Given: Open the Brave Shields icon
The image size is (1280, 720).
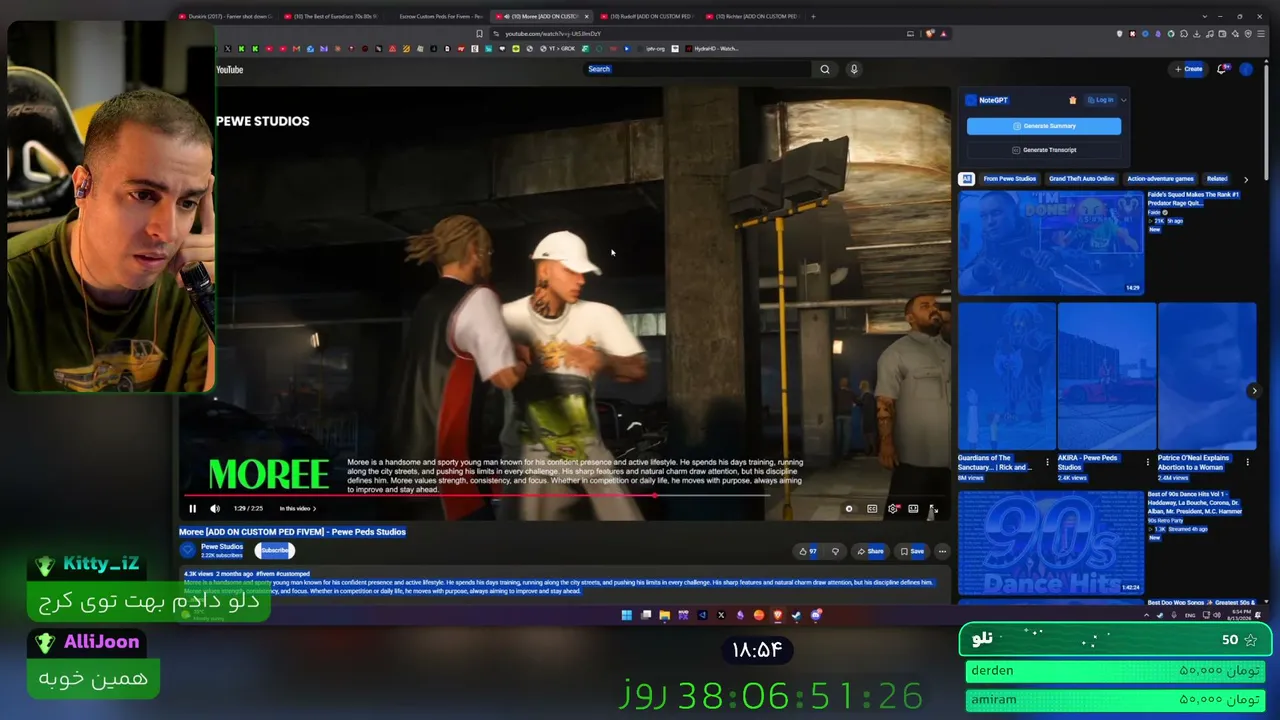Looking at the screenshot, I should 930,34.
